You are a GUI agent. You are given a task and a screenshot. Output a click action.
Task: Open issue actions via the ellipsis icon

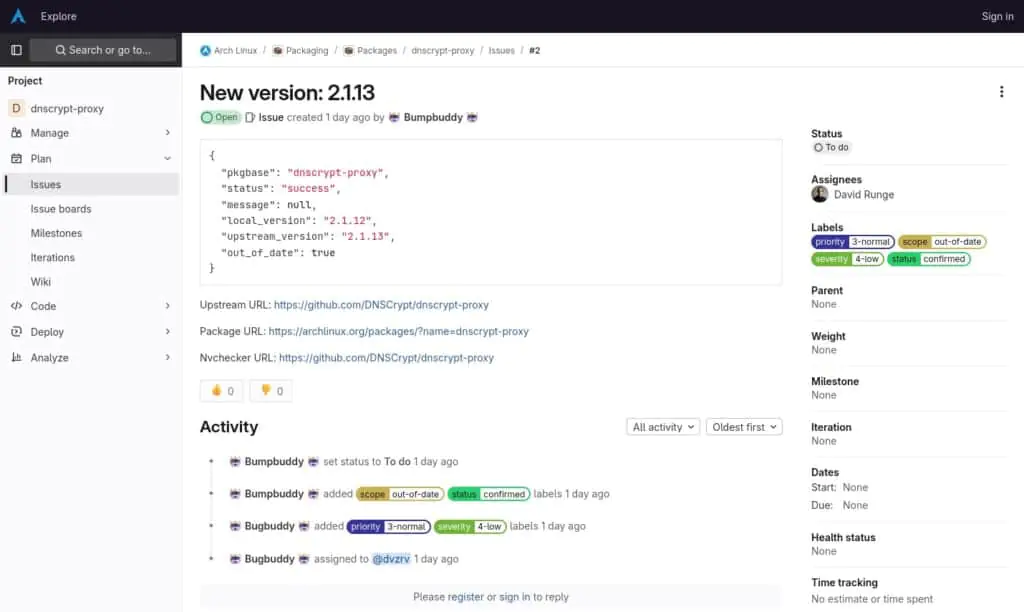[x=1002, y=91]
